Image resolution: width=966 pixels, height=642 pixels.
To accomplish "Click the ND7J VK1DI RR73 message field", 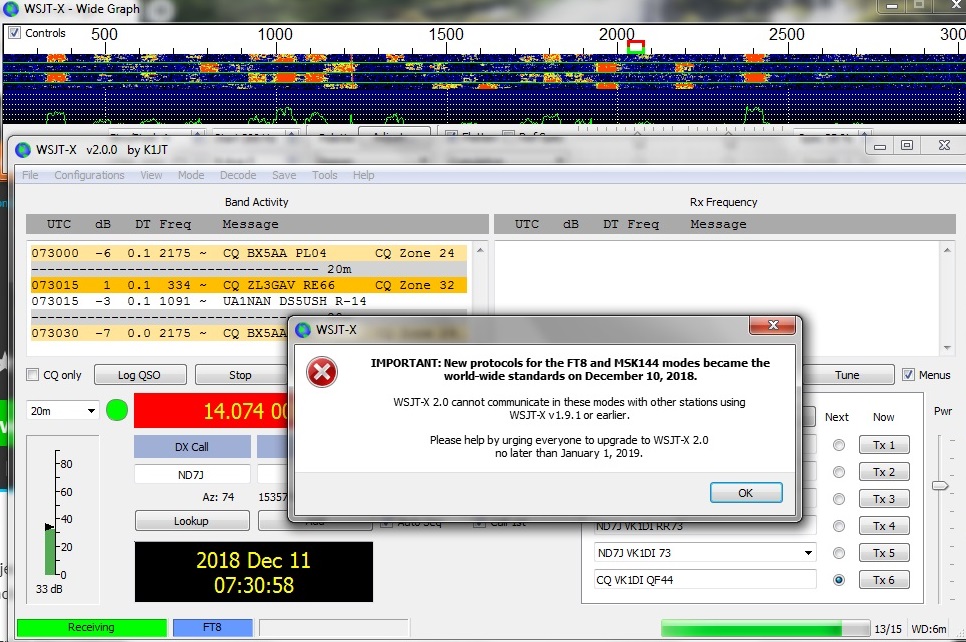I will pos(705,526).
